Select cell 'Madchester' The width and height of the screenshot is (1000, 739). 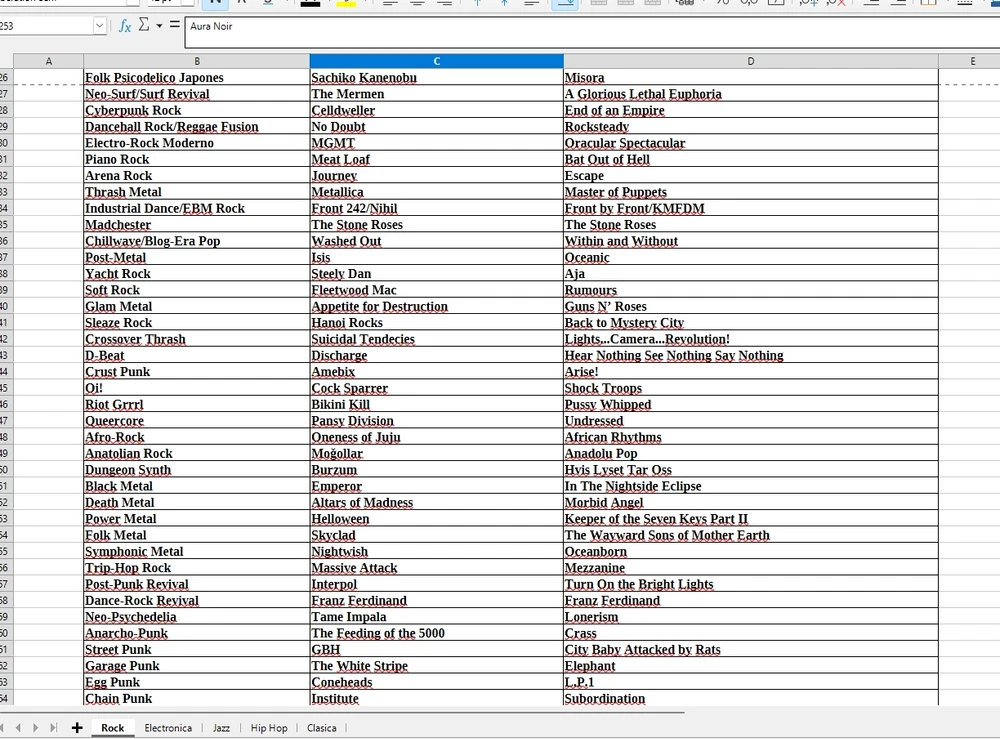(196, 224)
